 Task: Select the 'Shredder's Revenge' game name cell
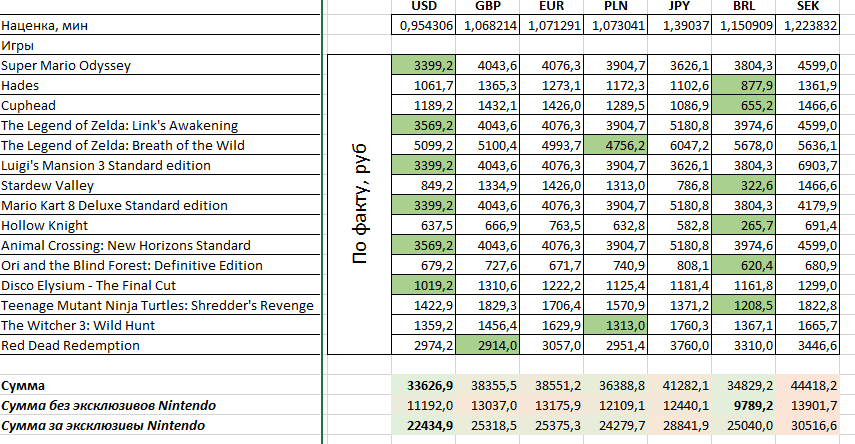pyautogui.click(x=160, y=305)
